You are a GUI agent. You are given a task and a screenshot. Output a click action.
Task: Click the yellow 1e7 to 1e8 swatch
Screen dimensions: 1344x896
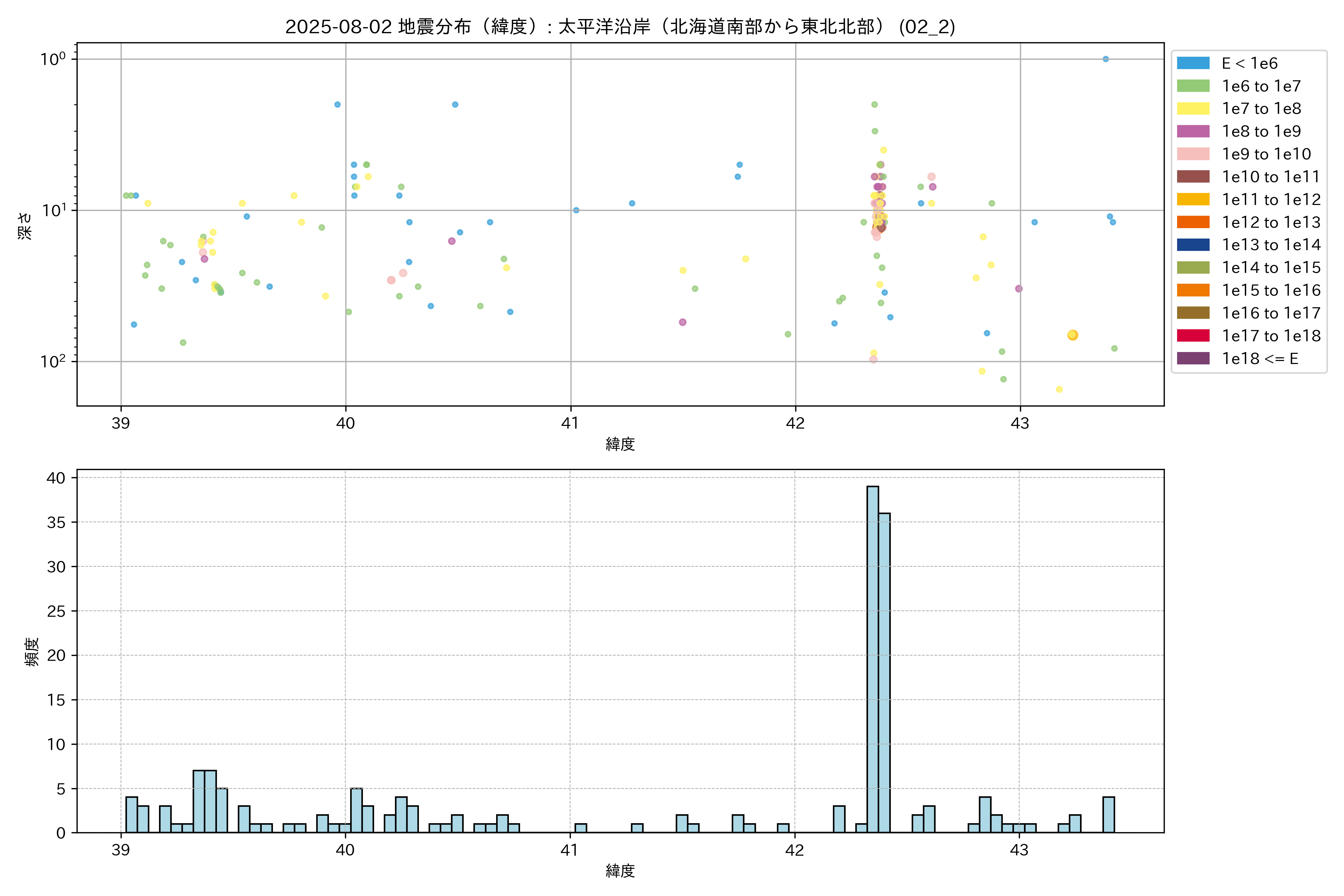[x=1192, y=109]
